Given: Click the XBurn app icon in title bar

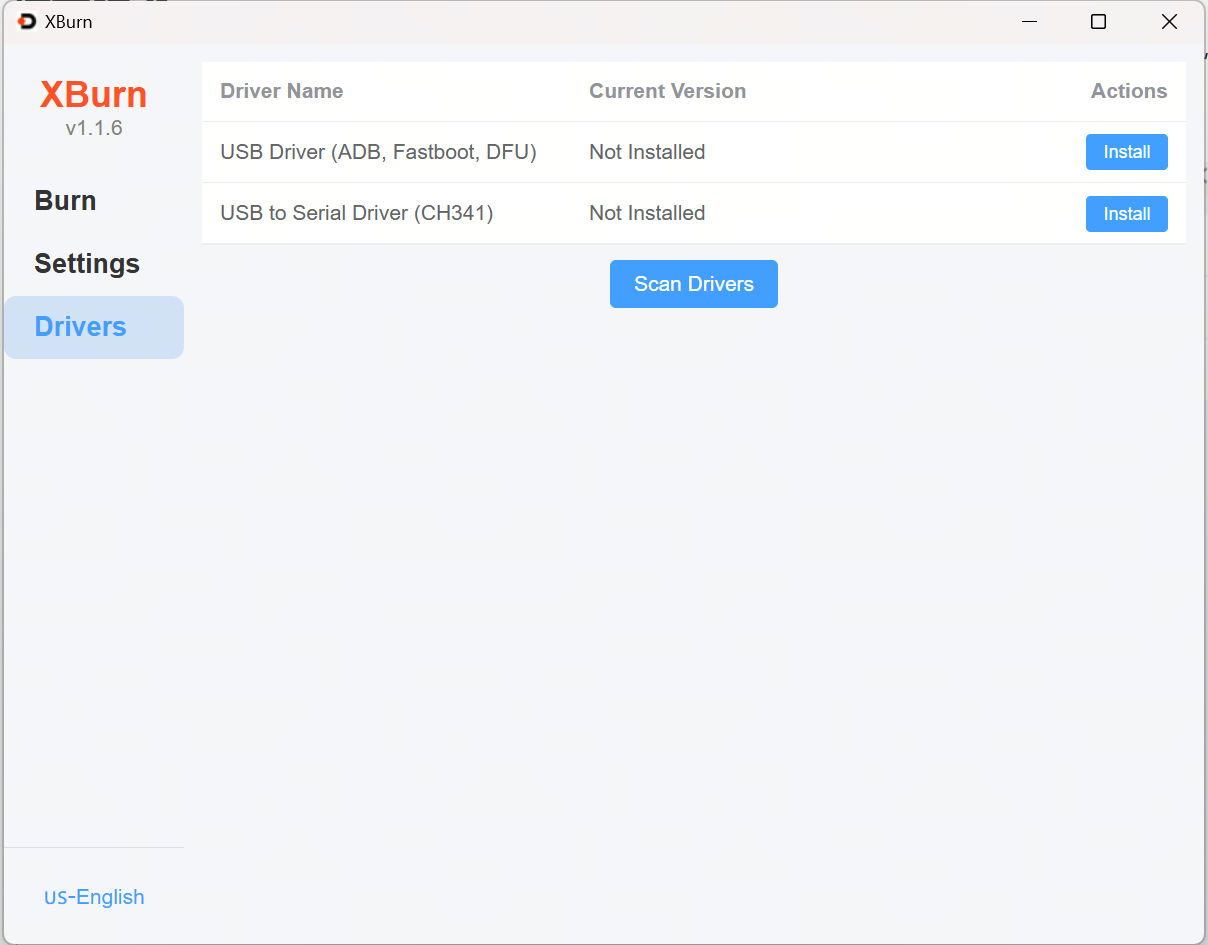Looking at the screenshot, I should point(27,22).
